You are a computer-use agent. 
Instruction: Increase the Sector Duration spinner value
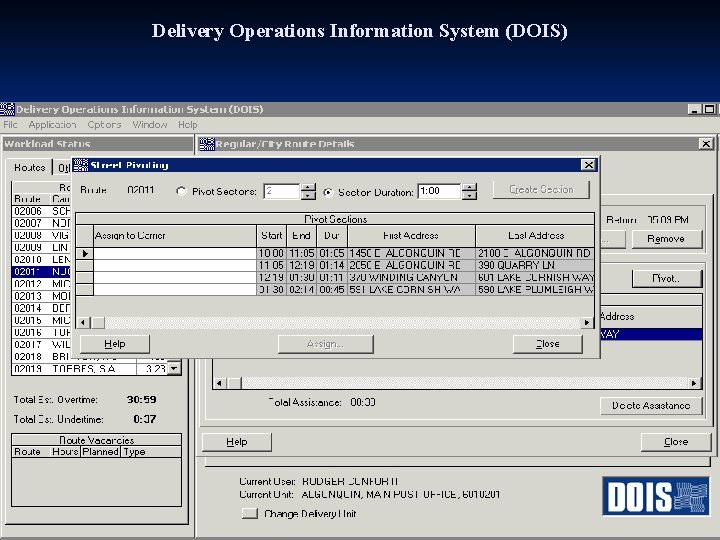click(469, 187)
